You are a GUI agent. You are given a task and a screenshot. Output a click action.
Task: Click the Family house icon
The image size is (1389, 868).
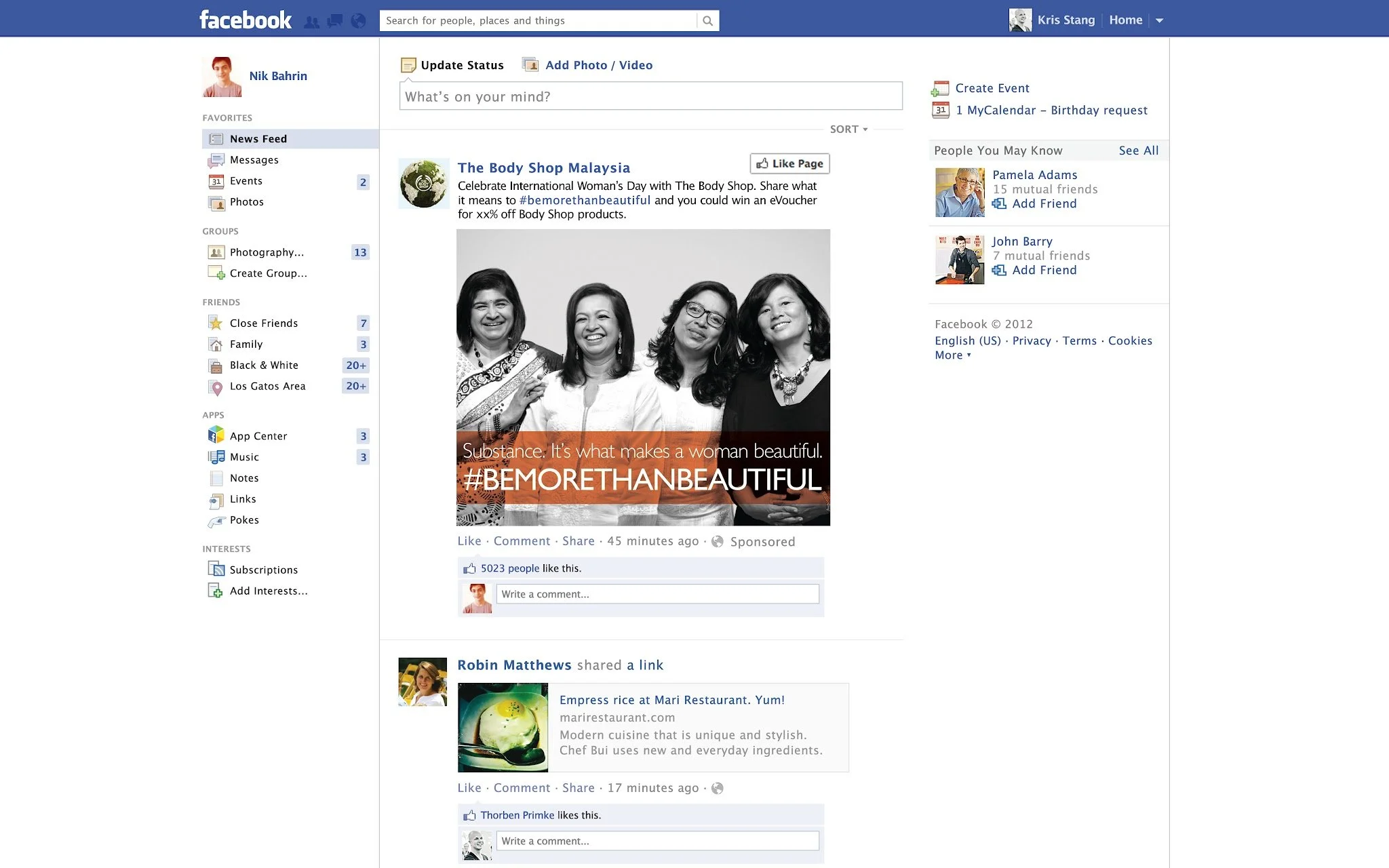(x=216, y=344)
